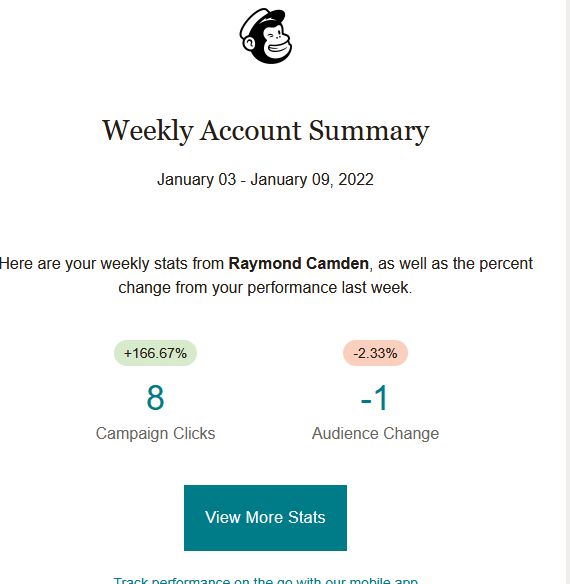This screenshot has height=584, width=570.
Task: Follow the Track performance mobile app link
Action: pos(265,580)
